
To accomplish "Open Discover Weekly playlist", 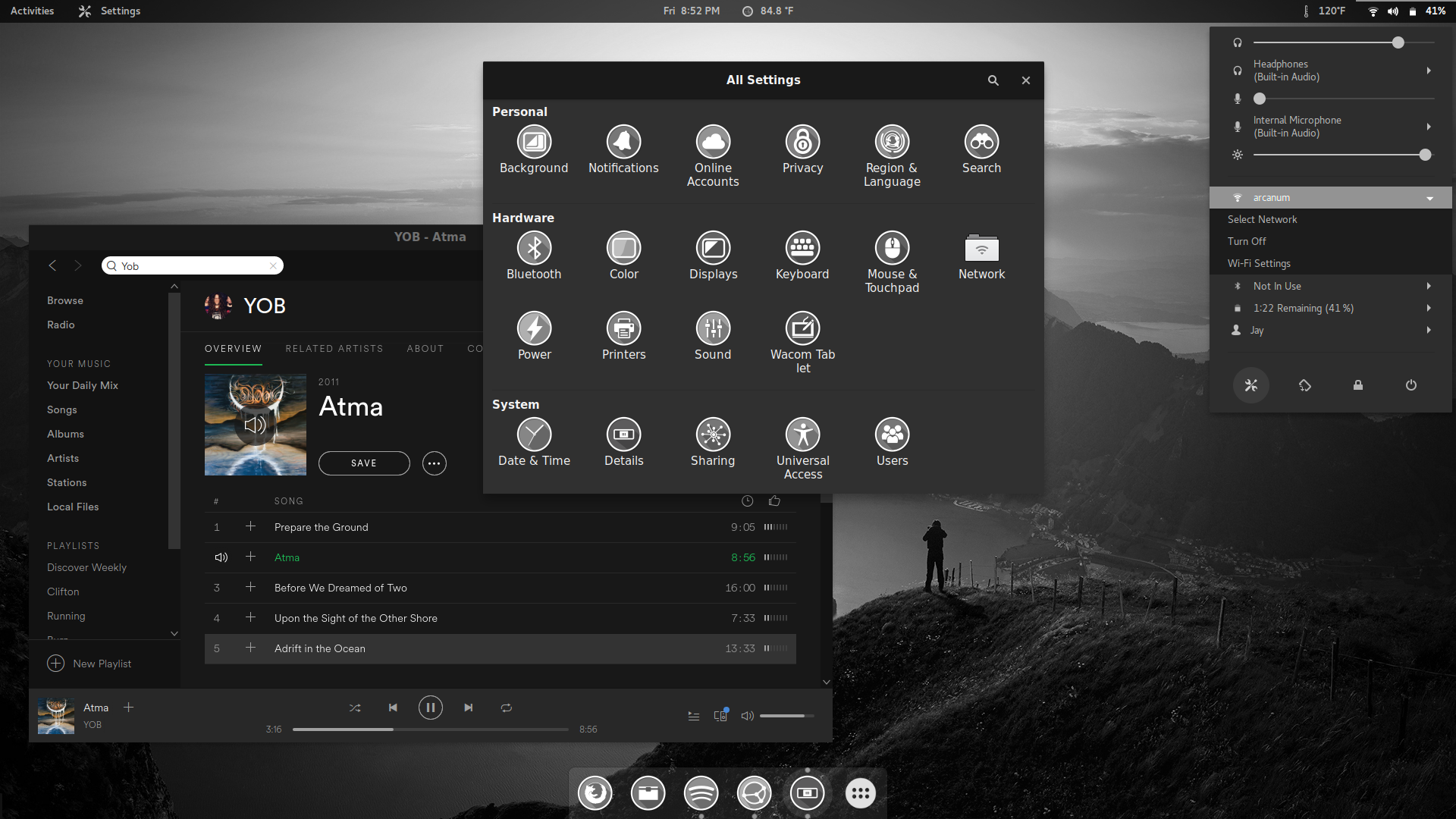I will pyautogui.click(x=86, y=567).
